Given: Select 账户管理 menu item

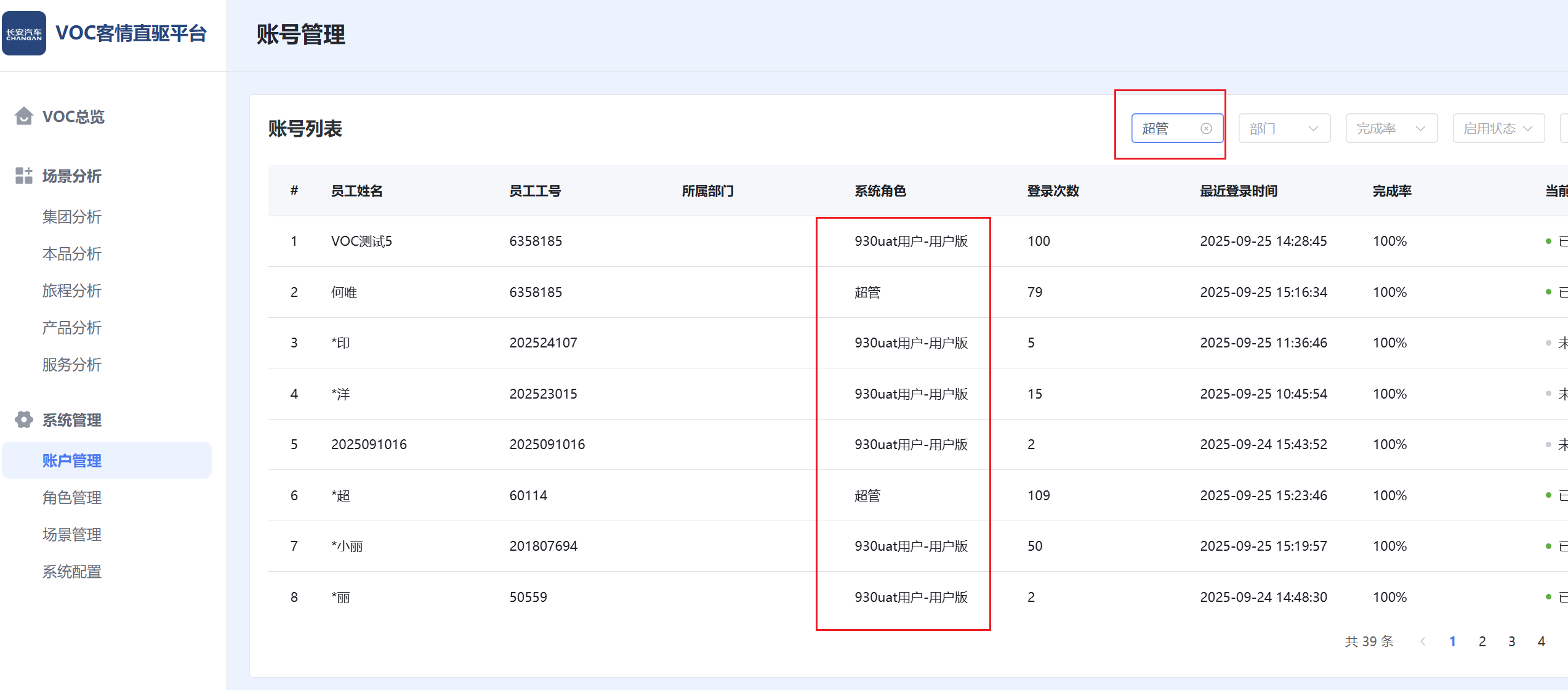Looking at the screenshot, I should click(71, 460).
